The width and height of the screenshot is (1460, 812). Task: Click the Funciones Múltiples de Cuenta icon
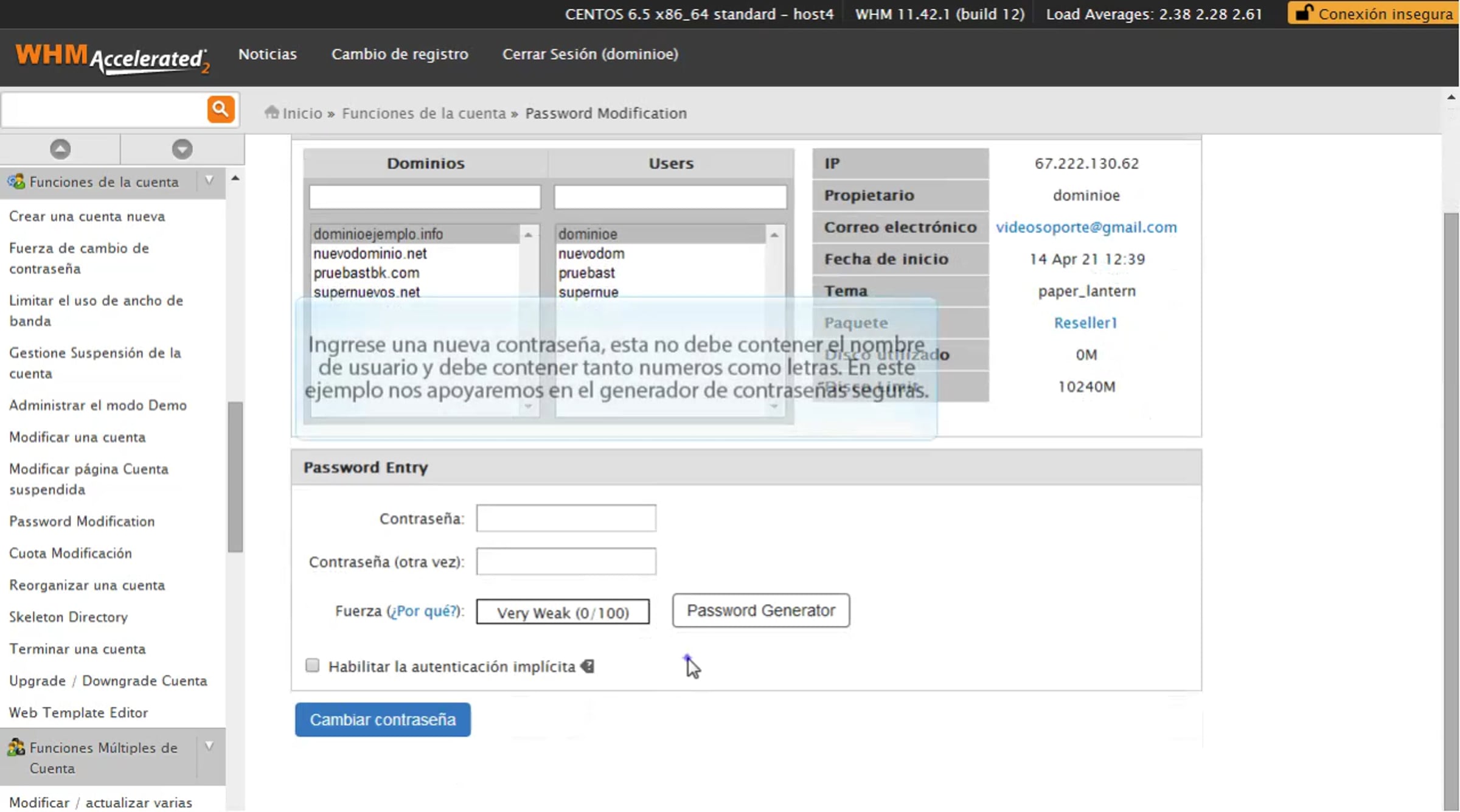coord(16,747)
